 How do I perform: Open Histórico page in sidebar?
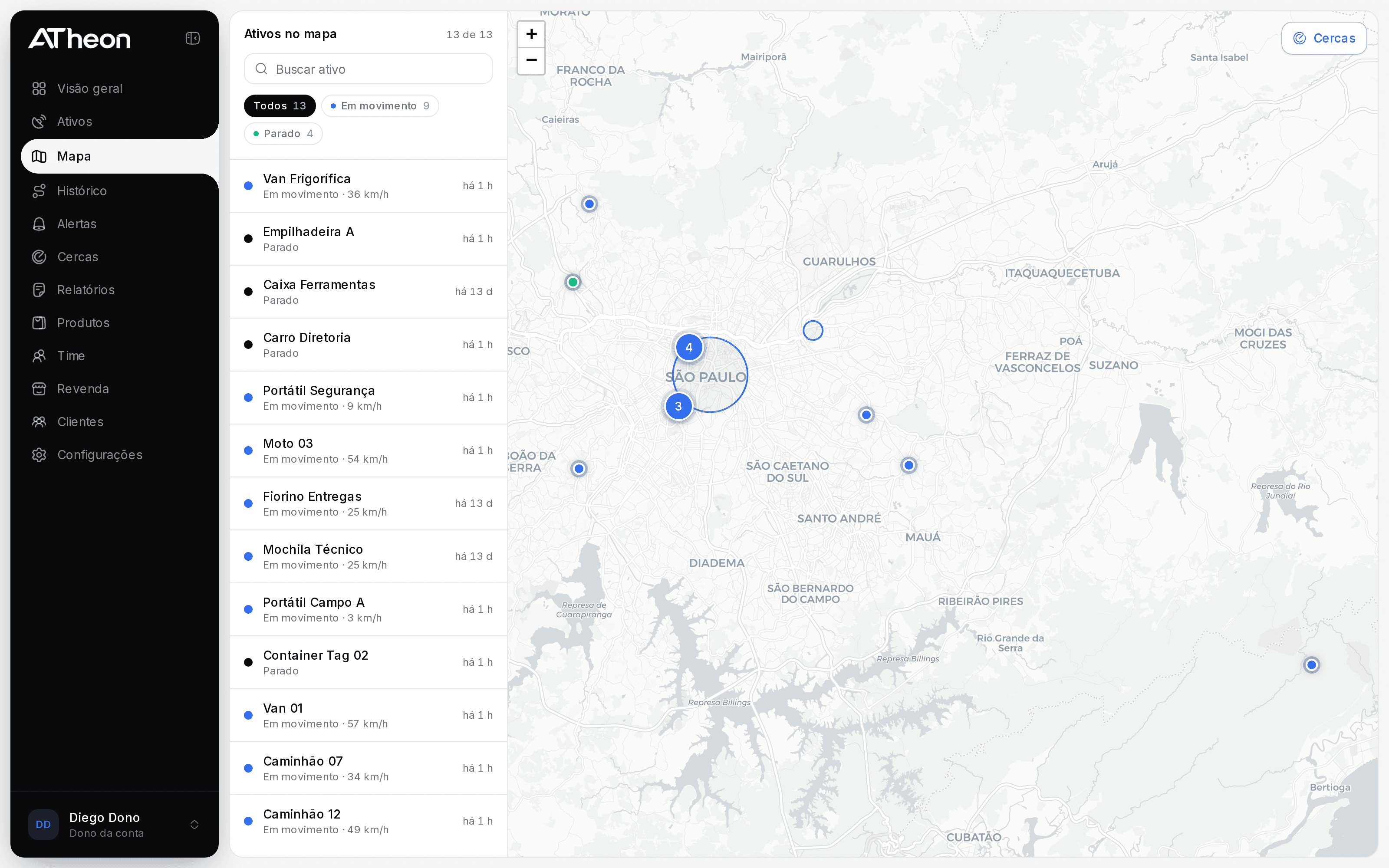[x=119, y=191]
